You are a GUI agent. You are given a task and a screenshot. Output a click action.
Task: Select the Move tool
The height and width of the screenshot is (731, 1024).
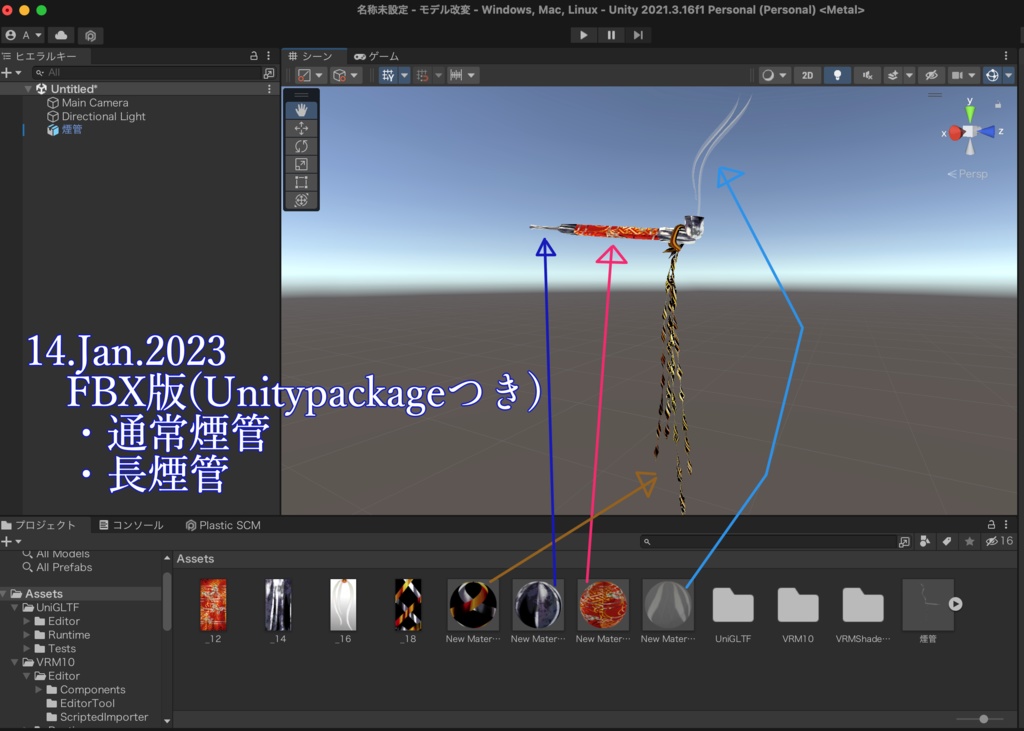click(301, 129)
